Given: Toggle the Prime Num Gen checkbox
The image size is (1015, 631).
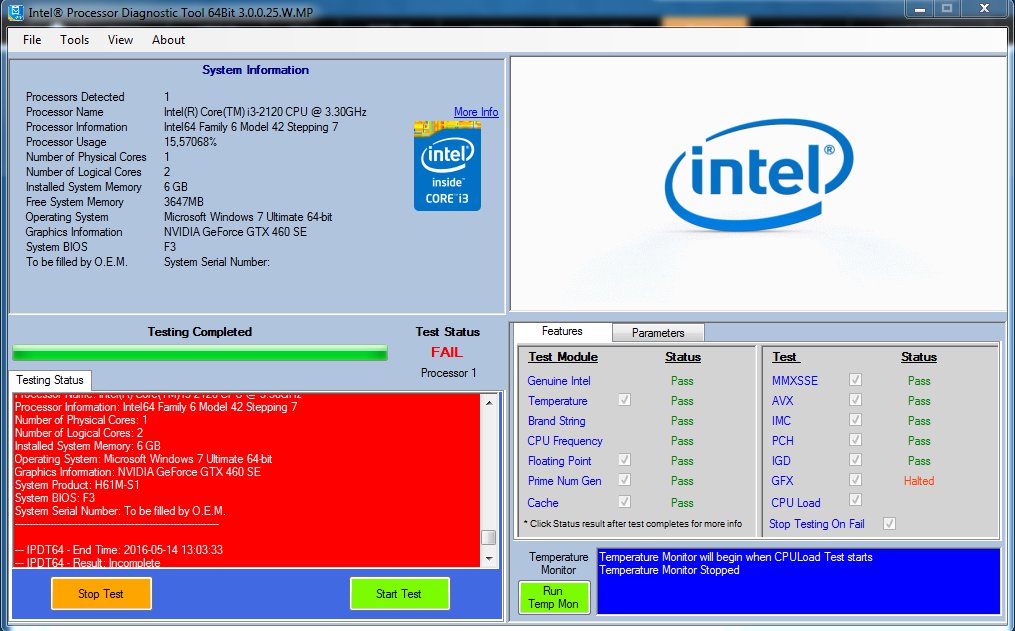Looking at the screenshot, I should pyautogui.click(x=624, y=480).
